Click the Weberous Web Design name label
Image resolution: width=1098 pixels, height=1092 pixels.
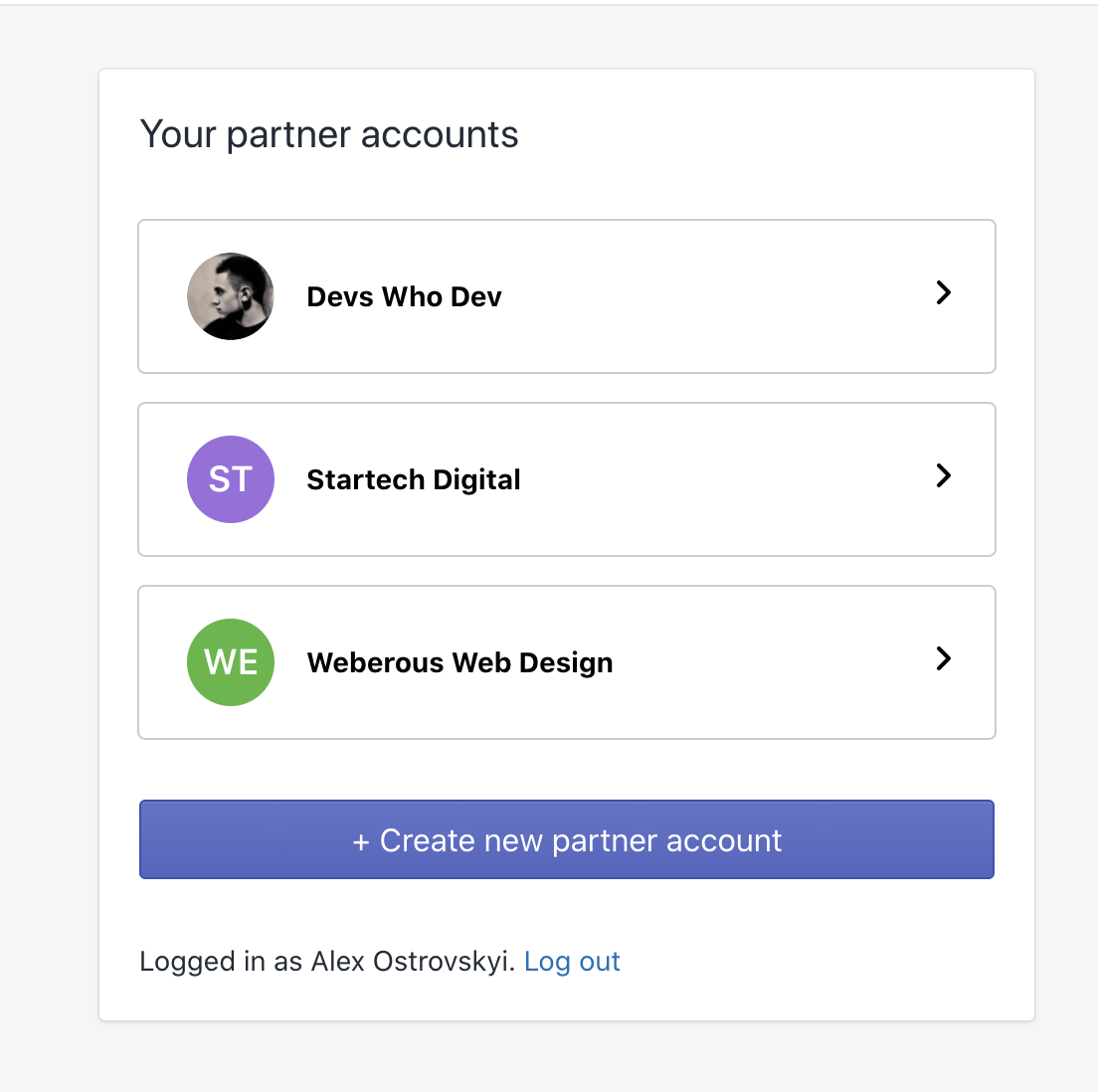459,662
